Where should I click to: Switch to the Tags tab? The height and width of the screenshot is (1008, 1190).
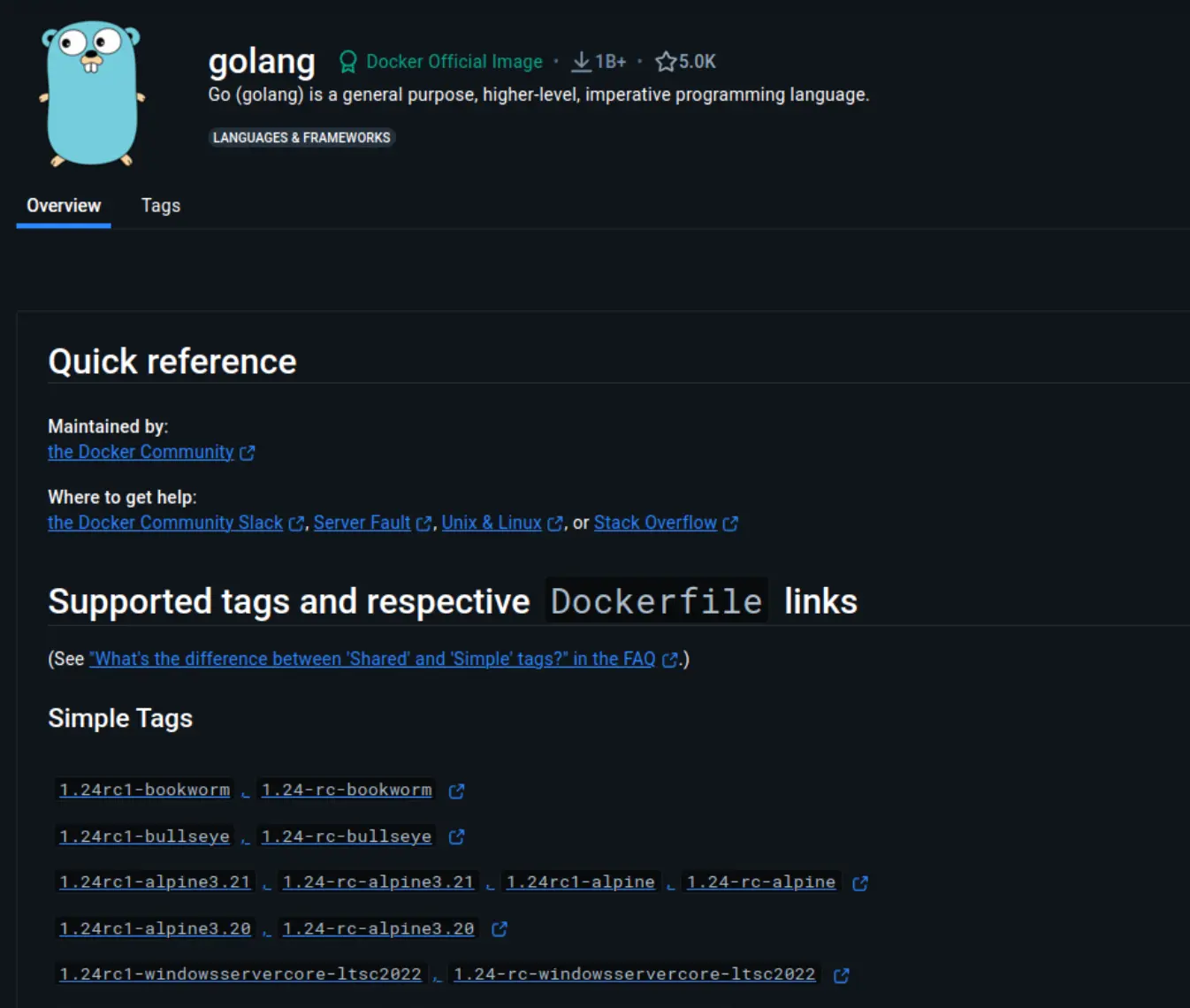point(161,206)
